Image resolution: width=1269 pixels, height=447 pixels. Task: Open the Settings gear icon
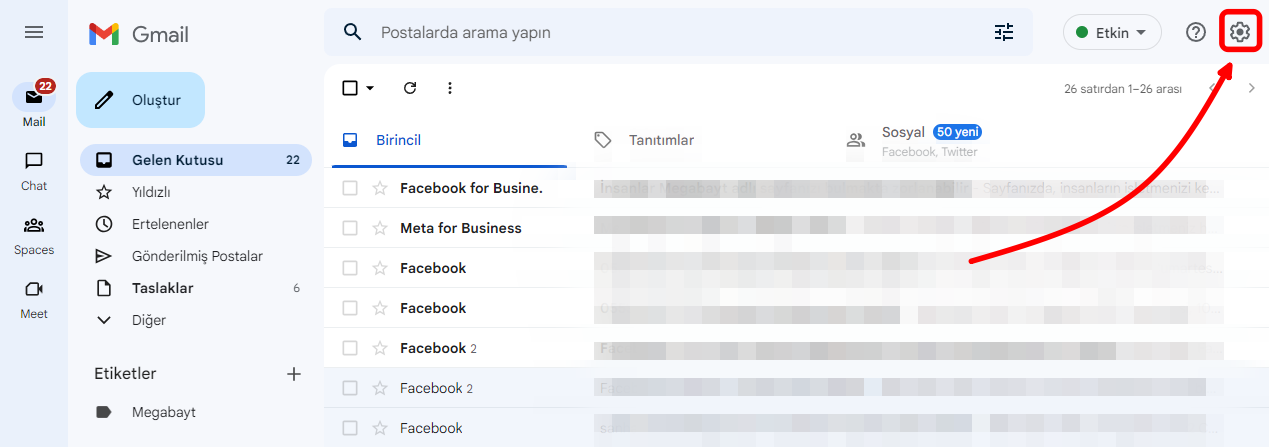pos(1239,32)
